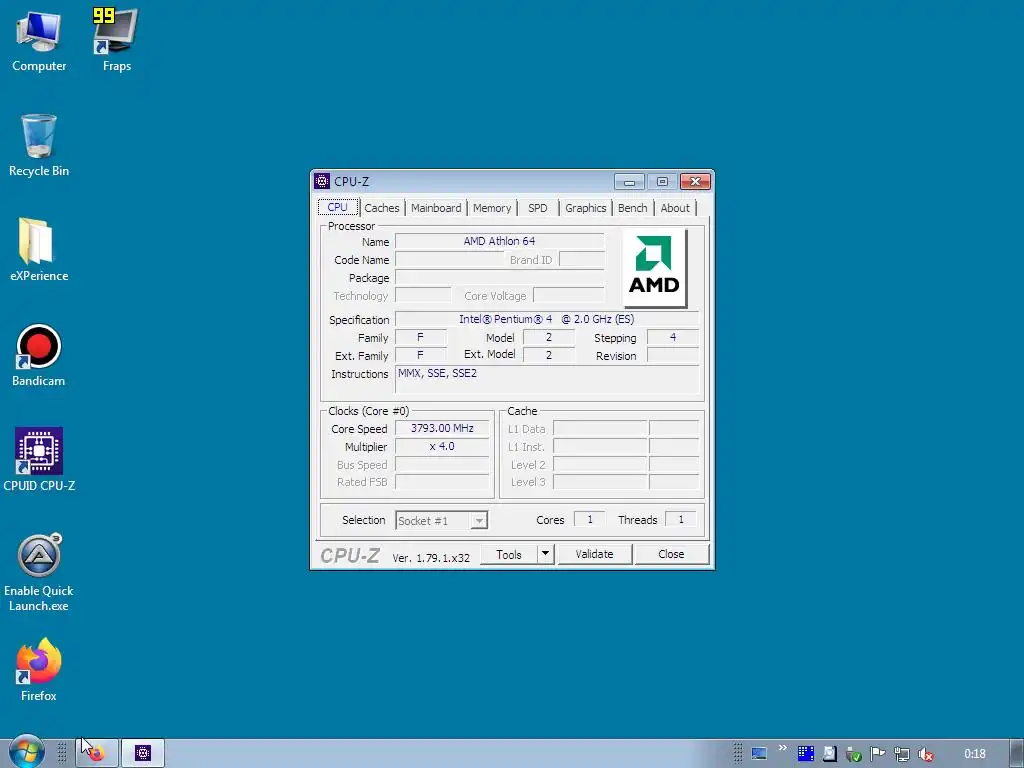Click the network connection tray icon
1024x768 pixels.
902,754
